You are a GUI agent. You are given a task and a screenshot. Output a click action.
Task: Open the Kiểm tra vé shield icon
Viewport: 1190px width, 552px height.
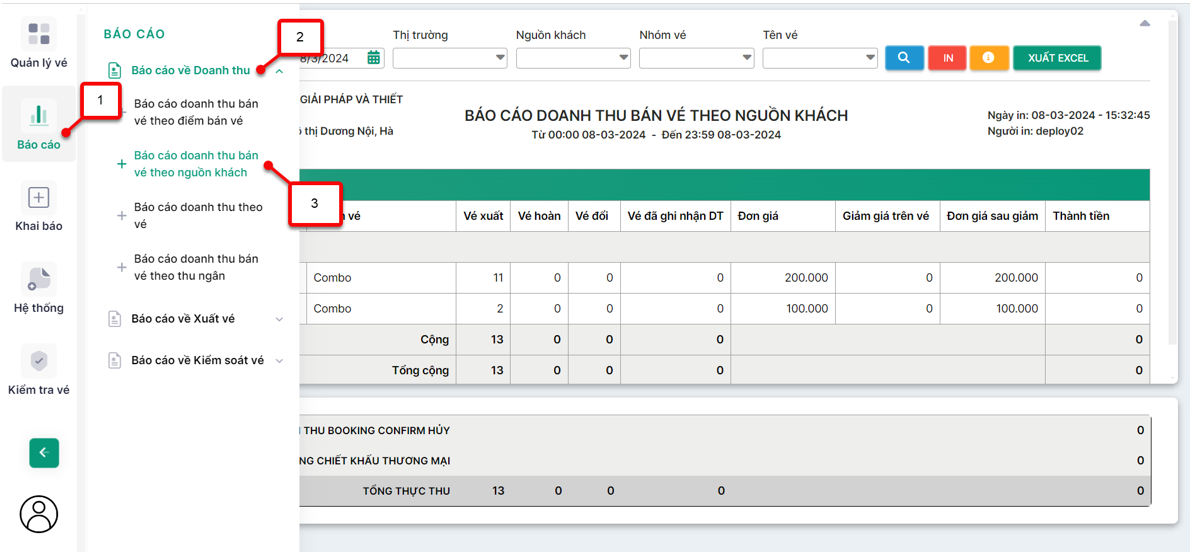click(x=39, y=361)
